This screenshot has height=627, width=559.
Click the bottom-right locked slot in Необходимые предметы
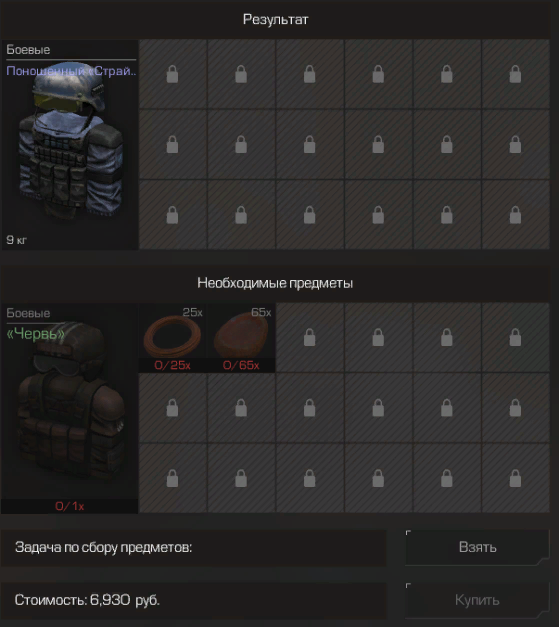point(515,478)
